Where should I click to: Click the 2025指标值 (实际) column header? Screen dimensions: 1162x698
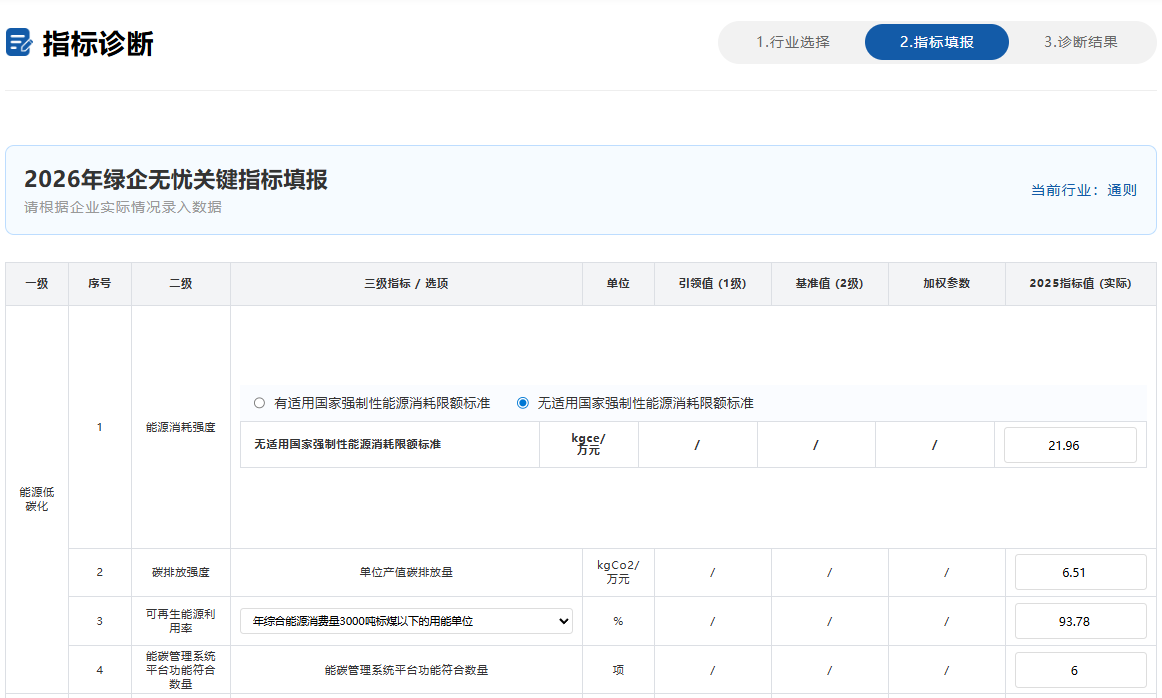click(1080, 284)
